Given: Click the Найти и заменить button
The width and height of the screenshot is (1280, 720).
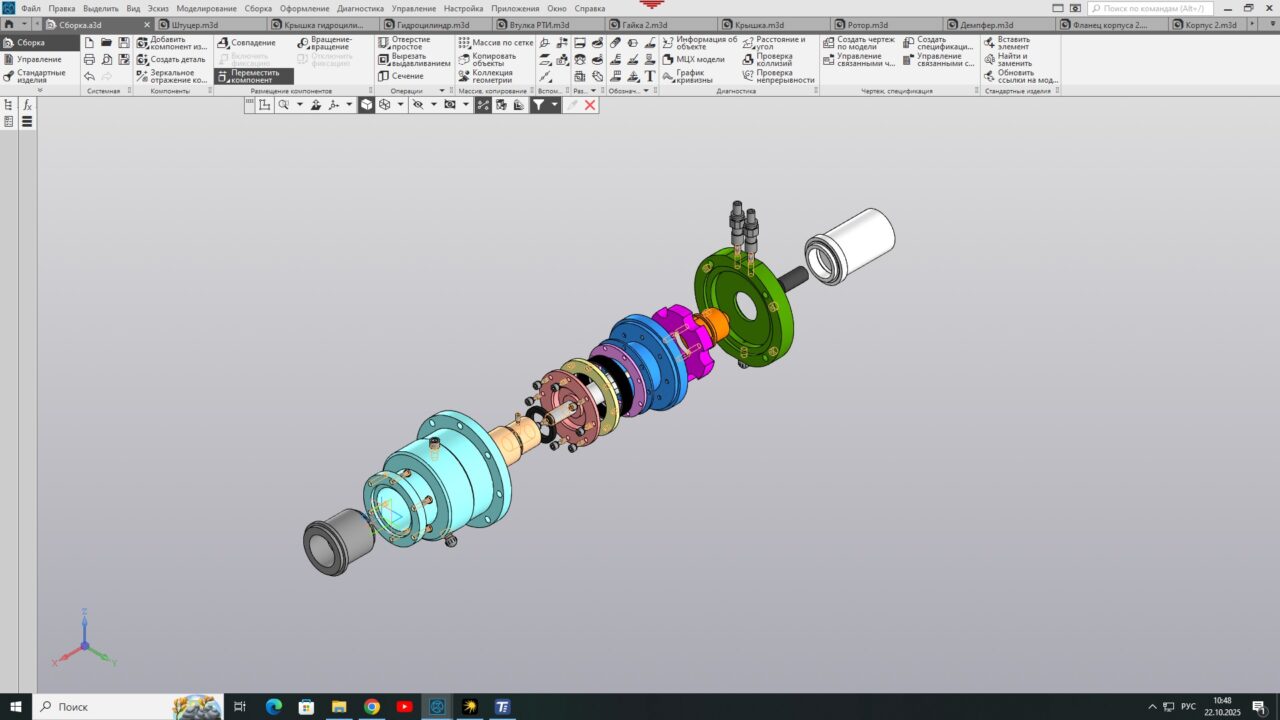Looking at the screenshot, I should 1016,59.
